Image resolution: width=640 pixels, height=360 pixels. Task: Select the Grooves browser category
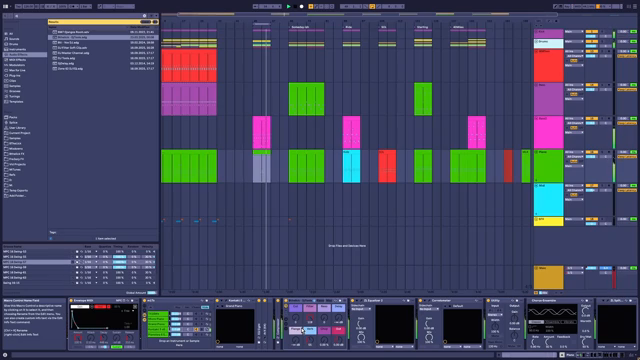click(15, 91)
